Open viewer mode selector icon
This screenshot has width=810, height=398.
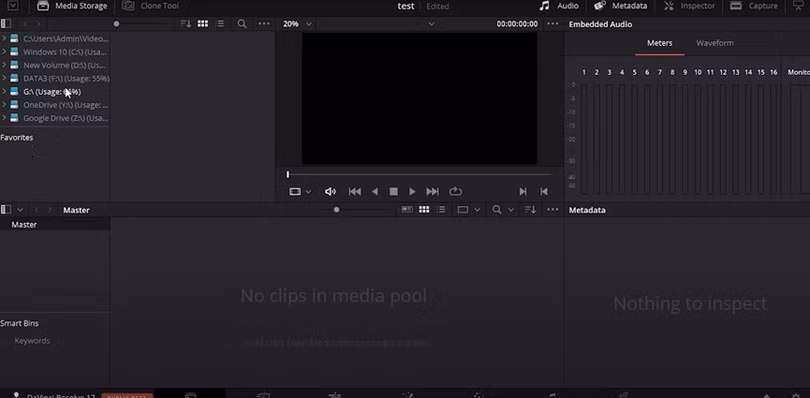(295, 192)
